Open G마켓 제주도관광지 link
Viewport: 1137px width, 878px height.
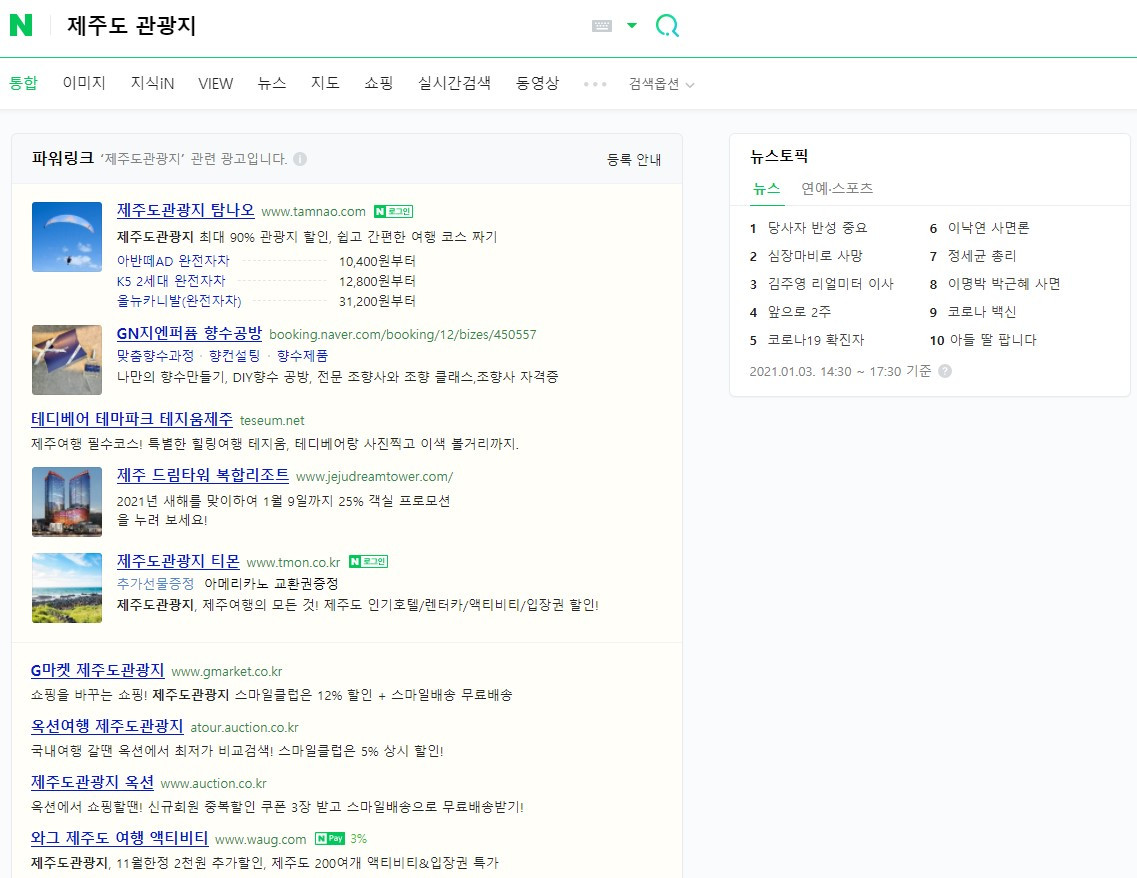(98, 671)
